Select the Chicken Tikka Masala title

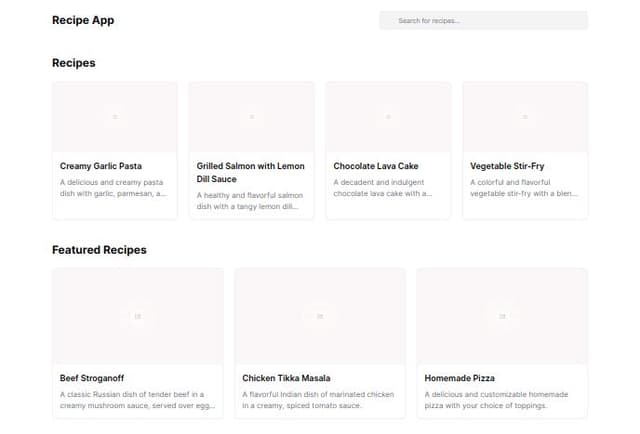(286, 379)
